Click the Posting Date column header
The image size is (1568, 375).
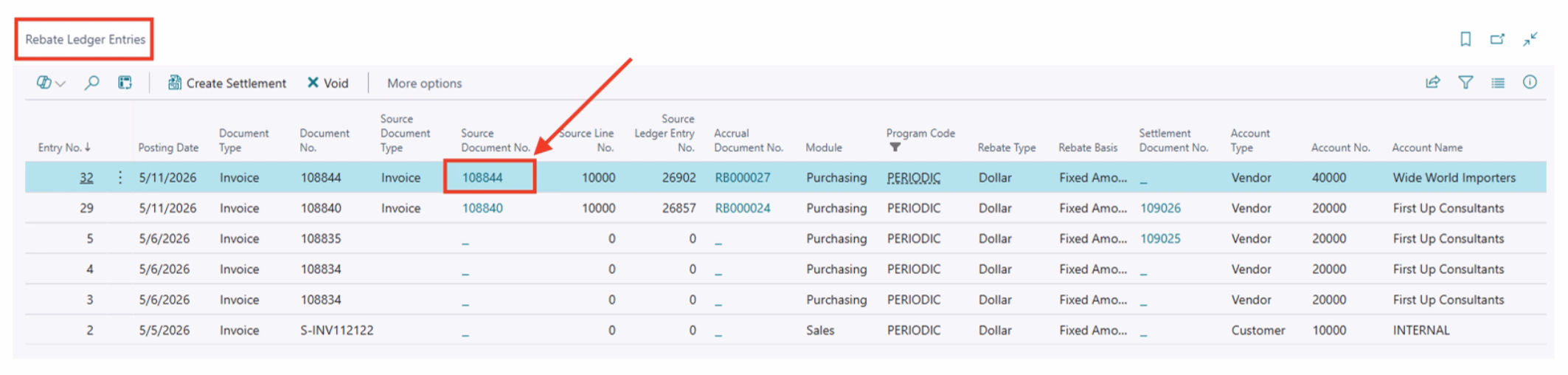(x=168, y=148)
